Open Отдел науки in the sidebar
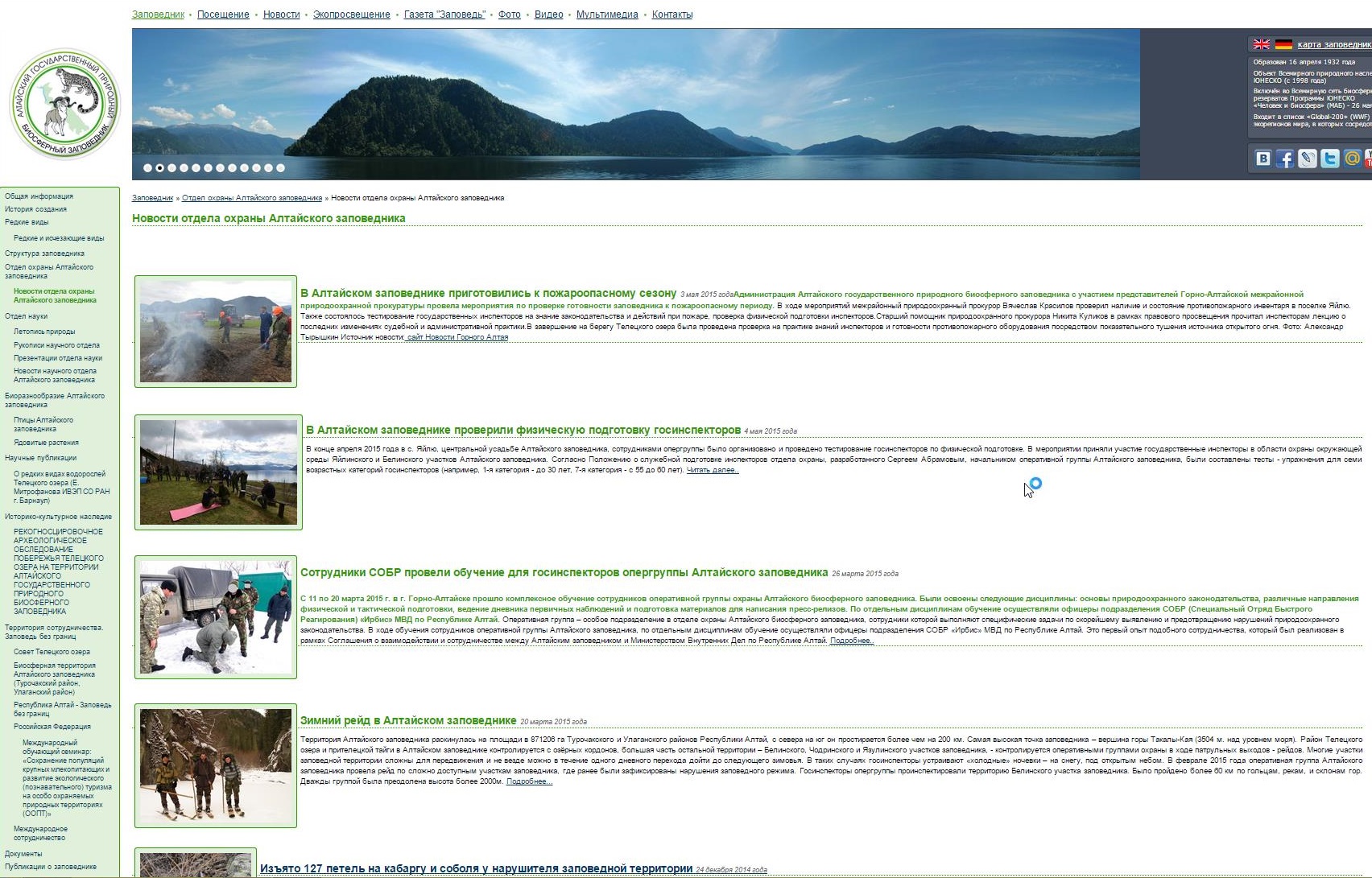The height and width of the screenshot is (878, 1372). [x=26, y=316]
